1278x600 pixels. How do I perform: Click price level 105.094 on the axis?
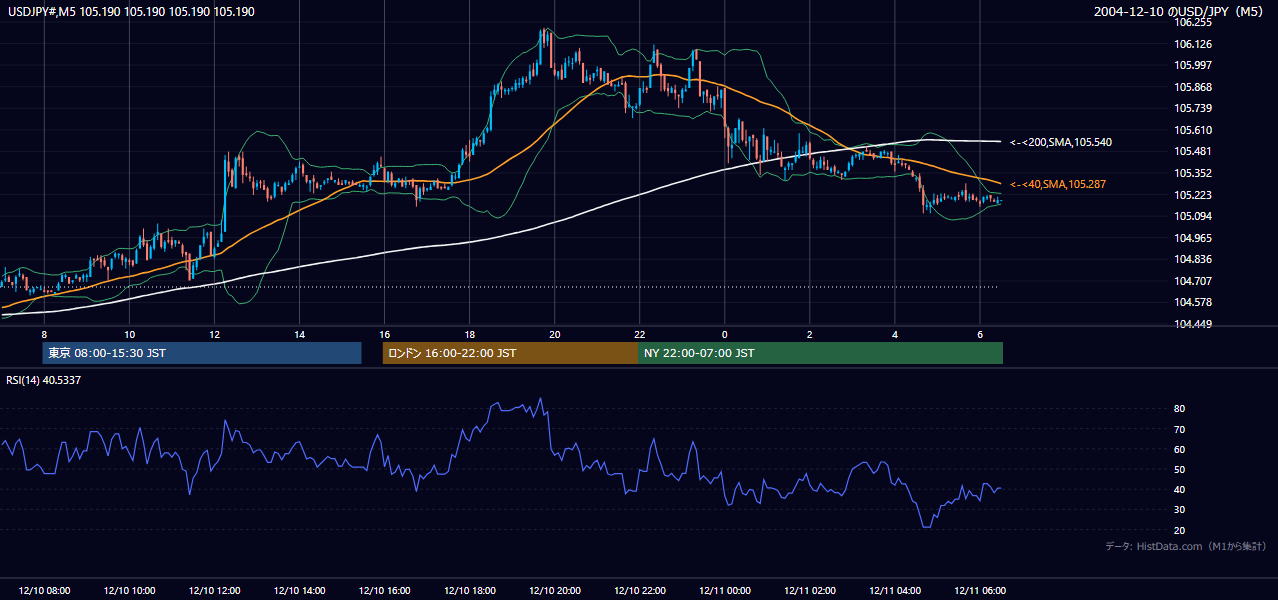point(1194,216)
